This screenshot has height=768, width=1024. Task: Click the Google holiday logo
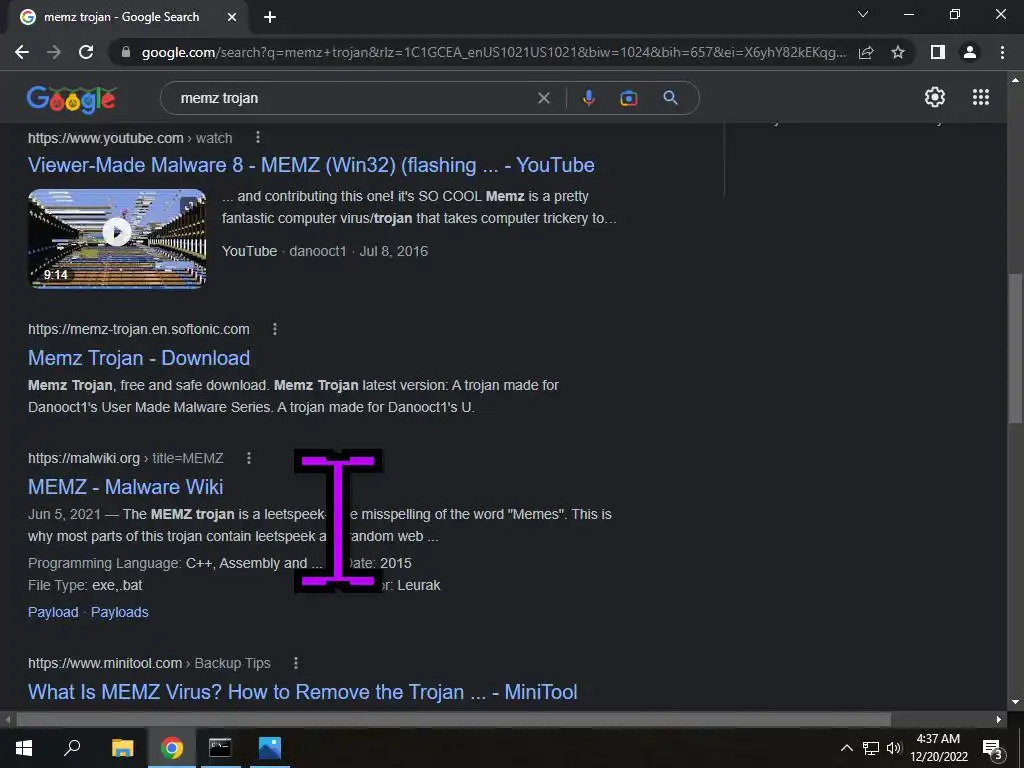tap(72, 99)
